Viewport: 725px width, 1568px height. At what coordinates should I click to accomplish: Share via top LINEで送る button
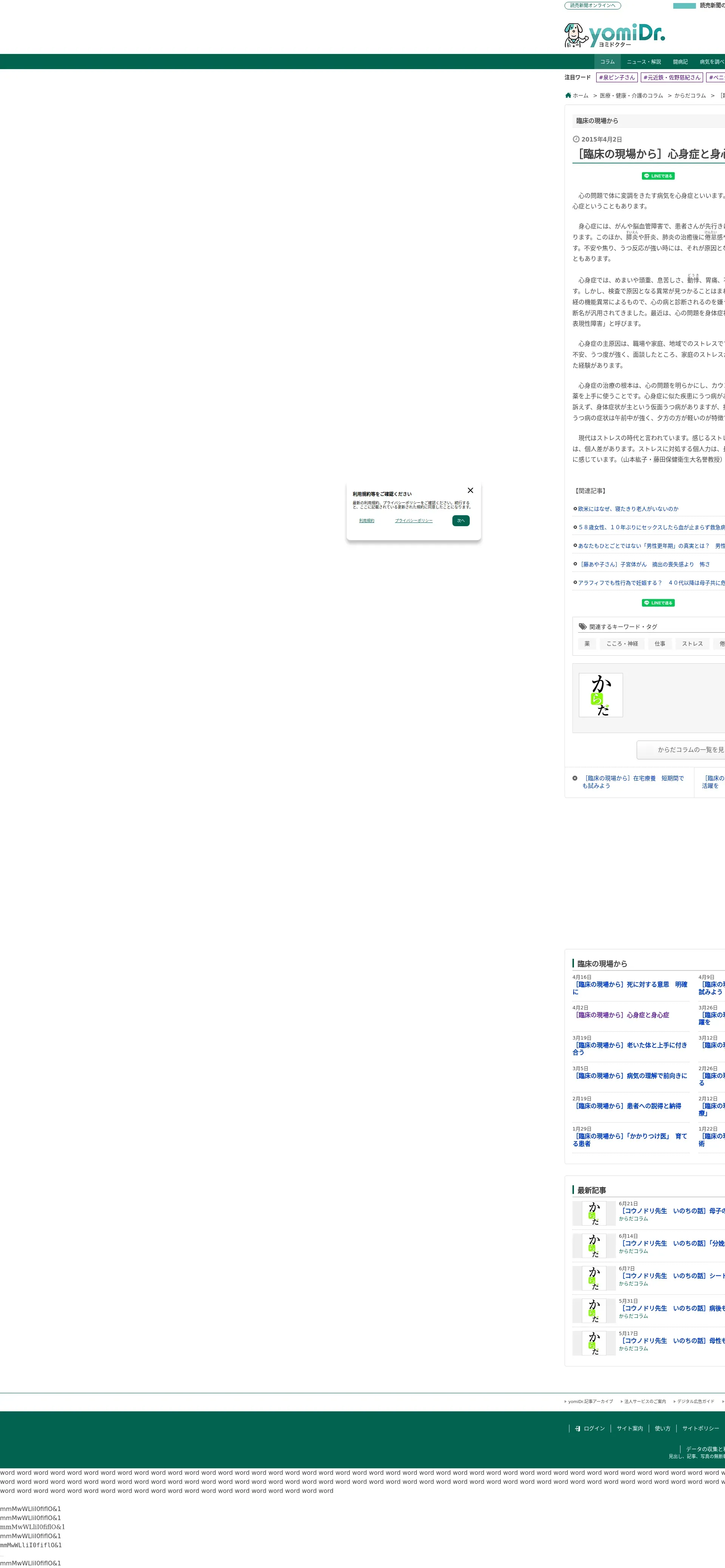click(658, 176)
